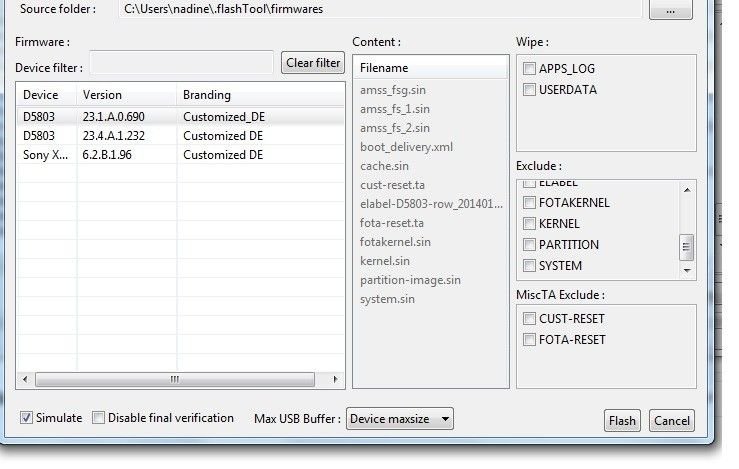Click the Cancel button
This screenshot has height=469, width=739.
tap(672, 420)
